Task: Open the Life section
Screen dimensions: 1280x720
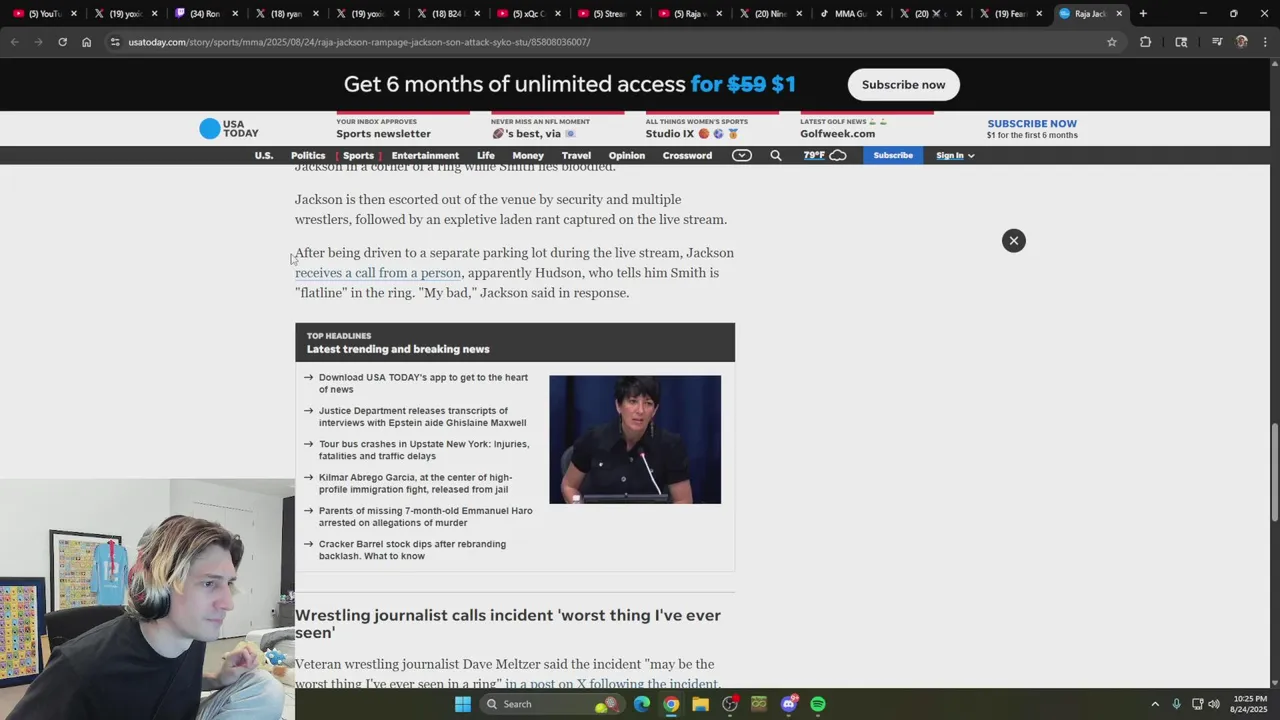Action: click(486, 155)
